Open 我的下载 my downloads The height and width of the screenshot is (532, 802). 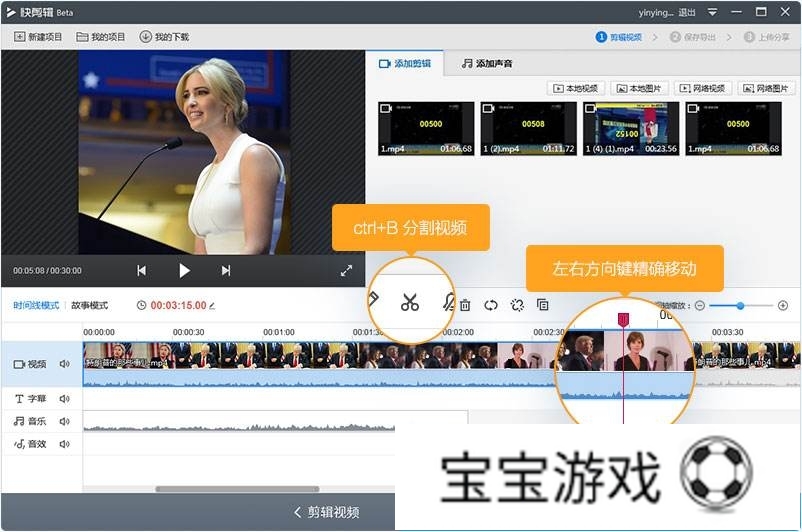pyautogui.click(x=164, y=37)
